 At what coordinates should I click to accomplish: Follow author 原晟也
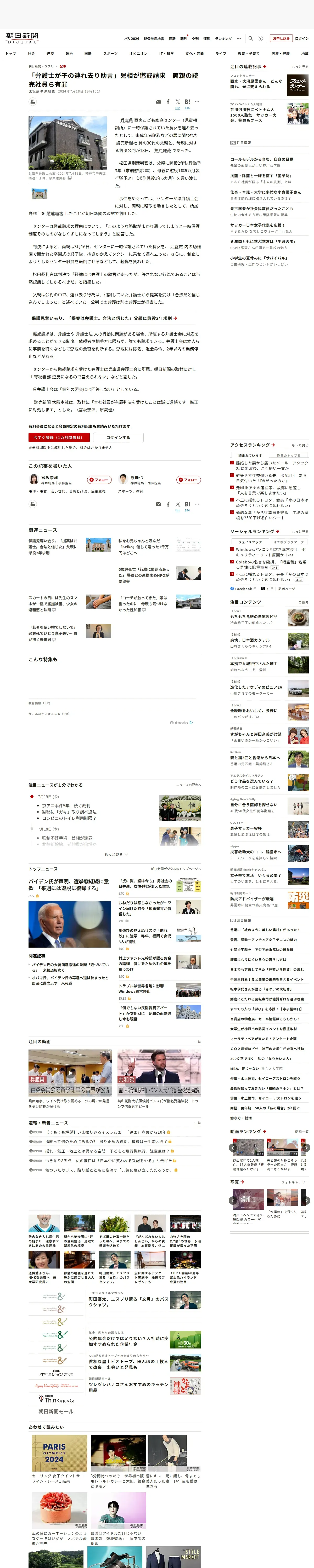[x=188, y=480]
